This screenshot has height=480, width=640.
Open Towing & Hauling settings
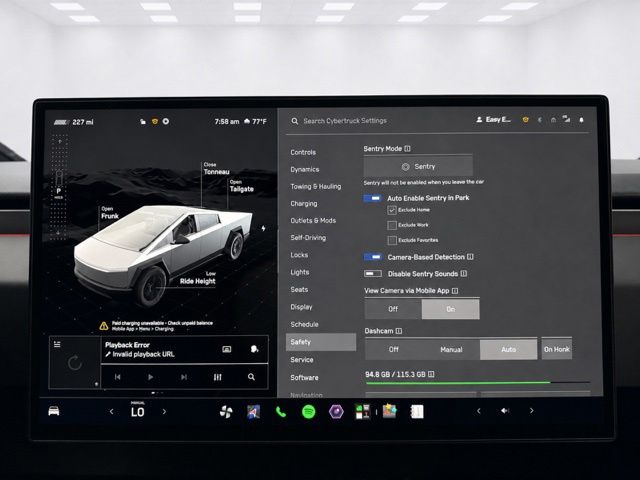(316, 187)
